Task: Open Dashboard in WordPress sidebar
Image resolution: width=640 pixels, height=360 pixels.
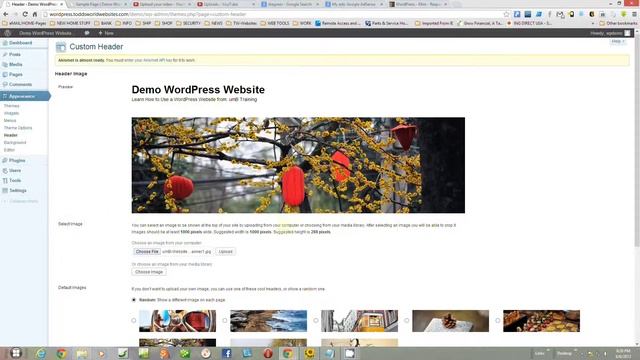Action: click(20, 43)
